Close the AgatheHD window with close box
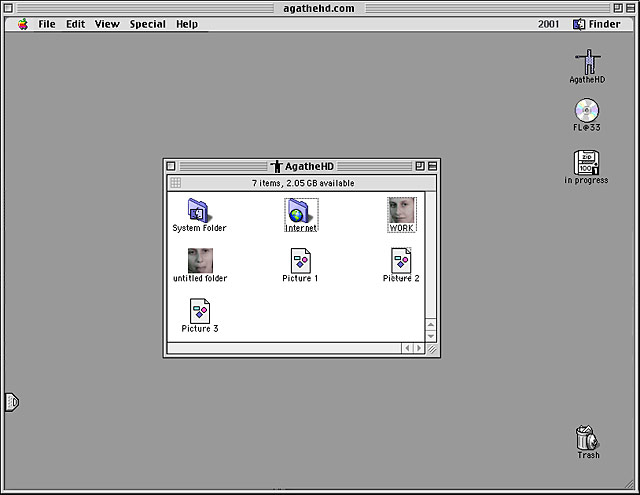This screenshot has height=495, width=640. pyautogui.click(x=171, y=166)
